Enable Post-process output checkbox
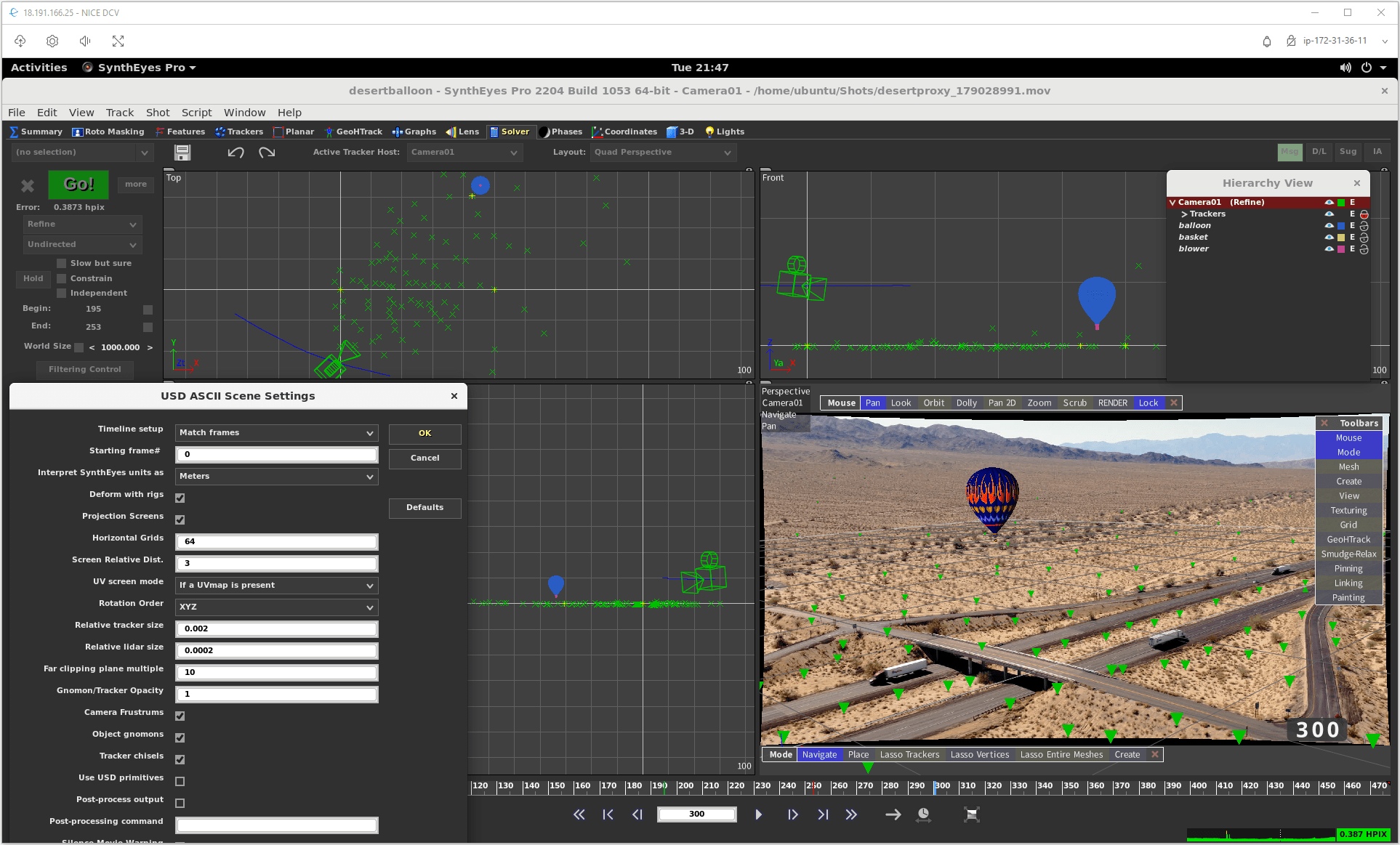The image size is (1400, 845). (180, 803)
